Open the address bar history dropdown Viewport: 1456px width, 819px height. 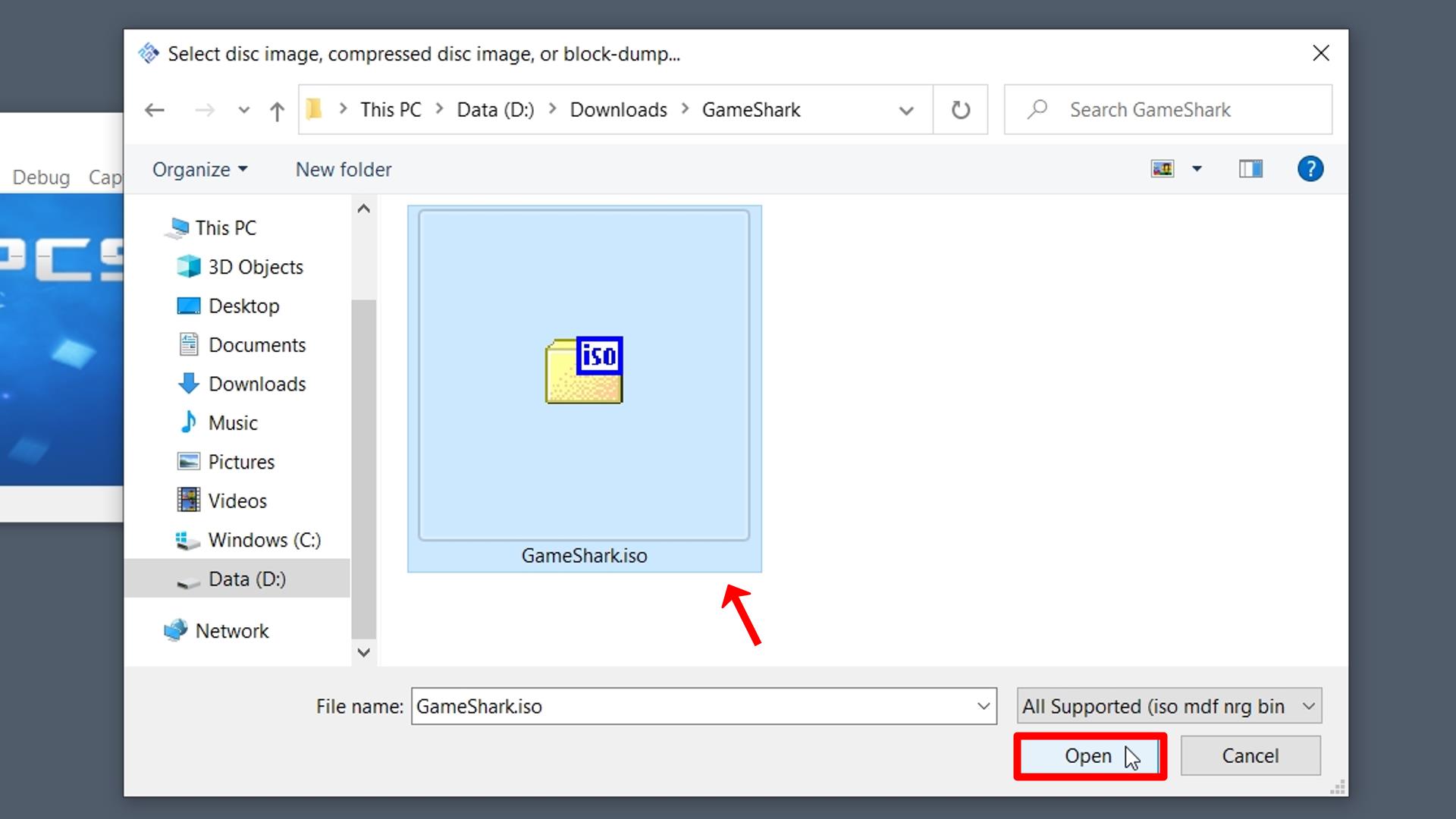click(905, 111)
